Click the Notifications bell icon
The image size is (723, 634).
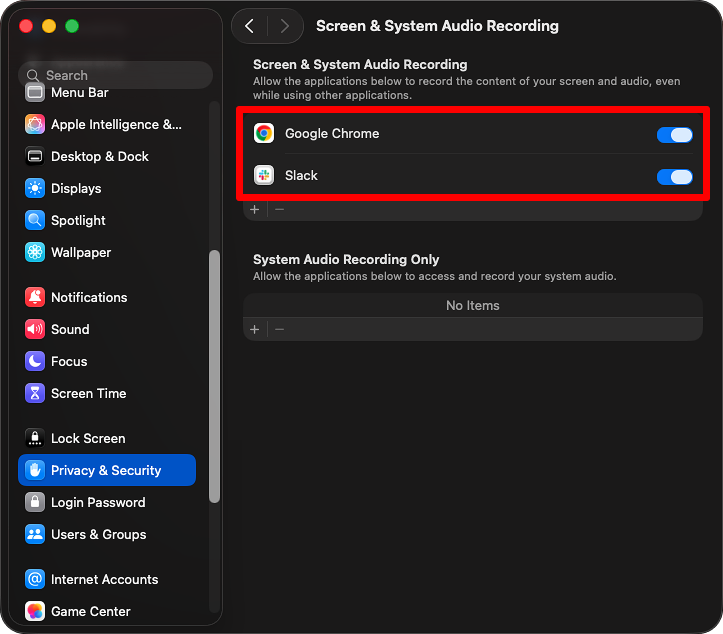click(x=35, y=297)
